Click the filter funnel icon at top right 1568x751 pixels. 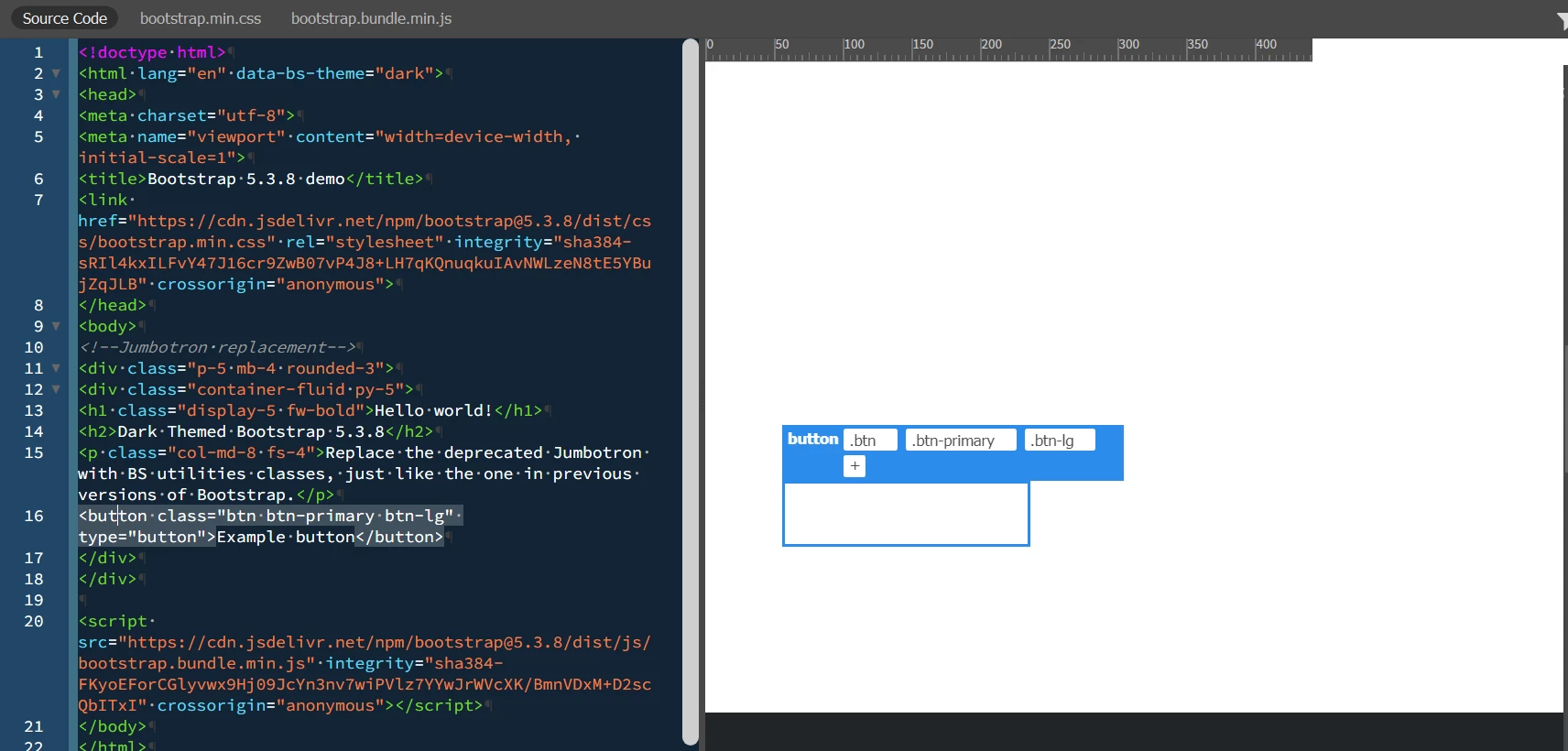[1561, 19]
